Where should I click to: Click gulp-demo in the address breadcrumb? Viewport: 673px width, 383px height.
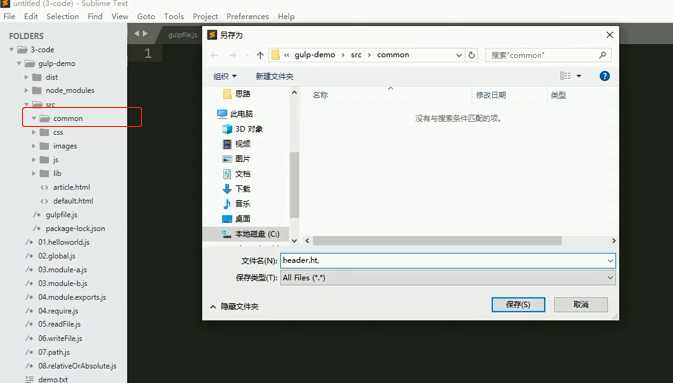tap(315, 55)
